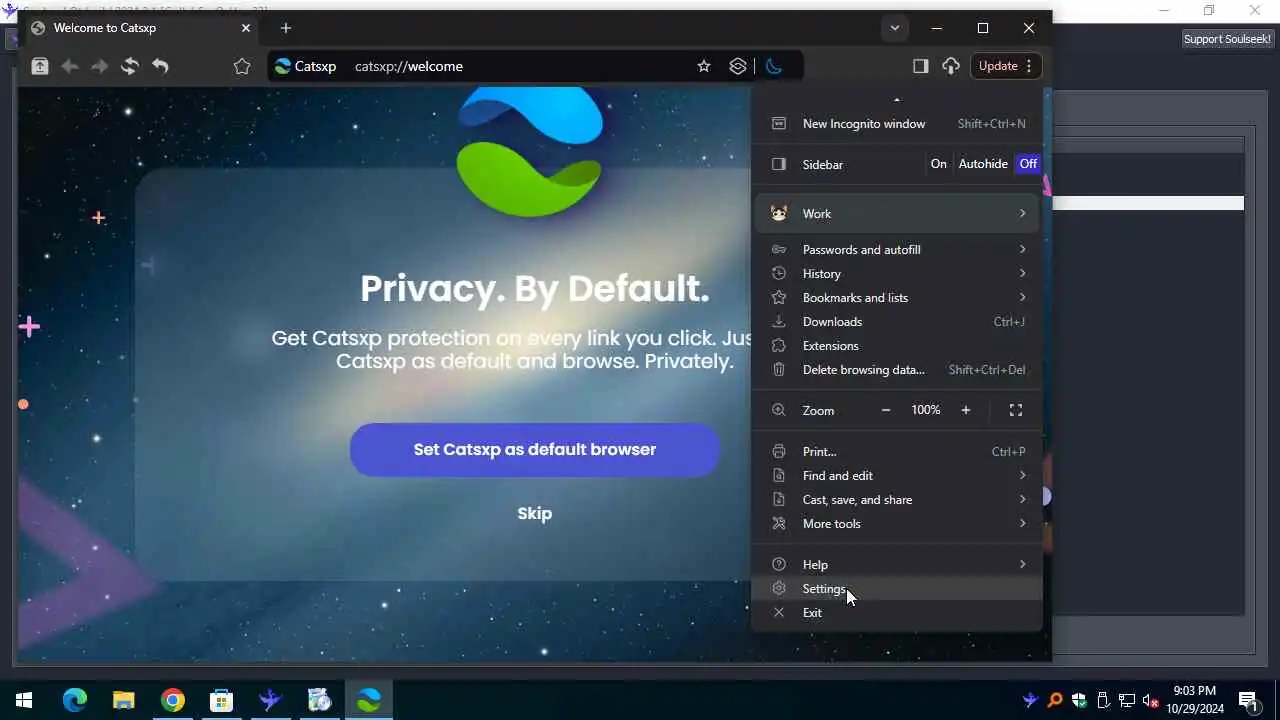Viewport: 1280px width, 720px height.
Task: Click Support Soulseek! in background window
Action: 1228,39
